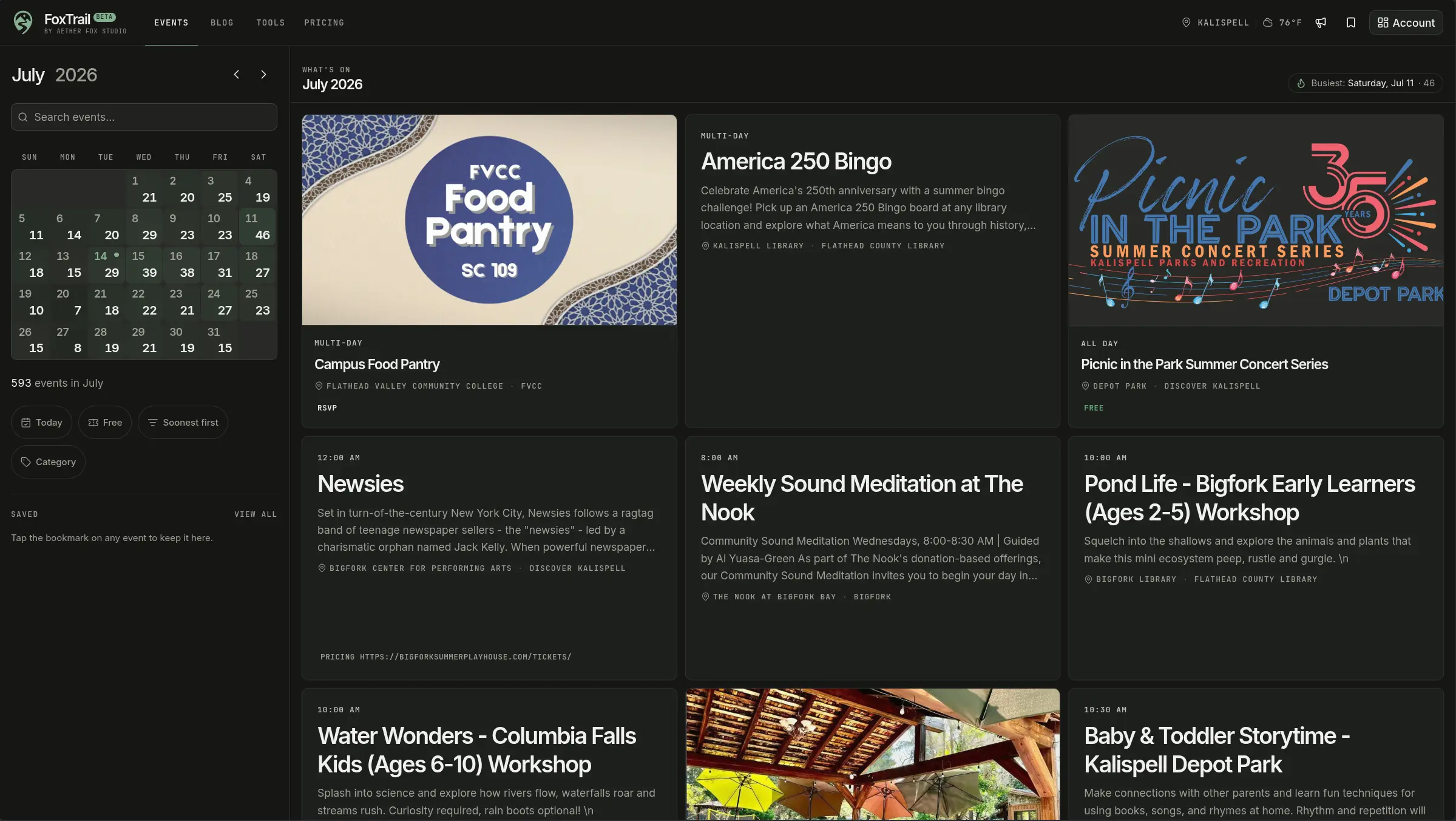1456x821 pixels.
Task: Open the Picnic in the Park poster
Action: coord(1256,220)
